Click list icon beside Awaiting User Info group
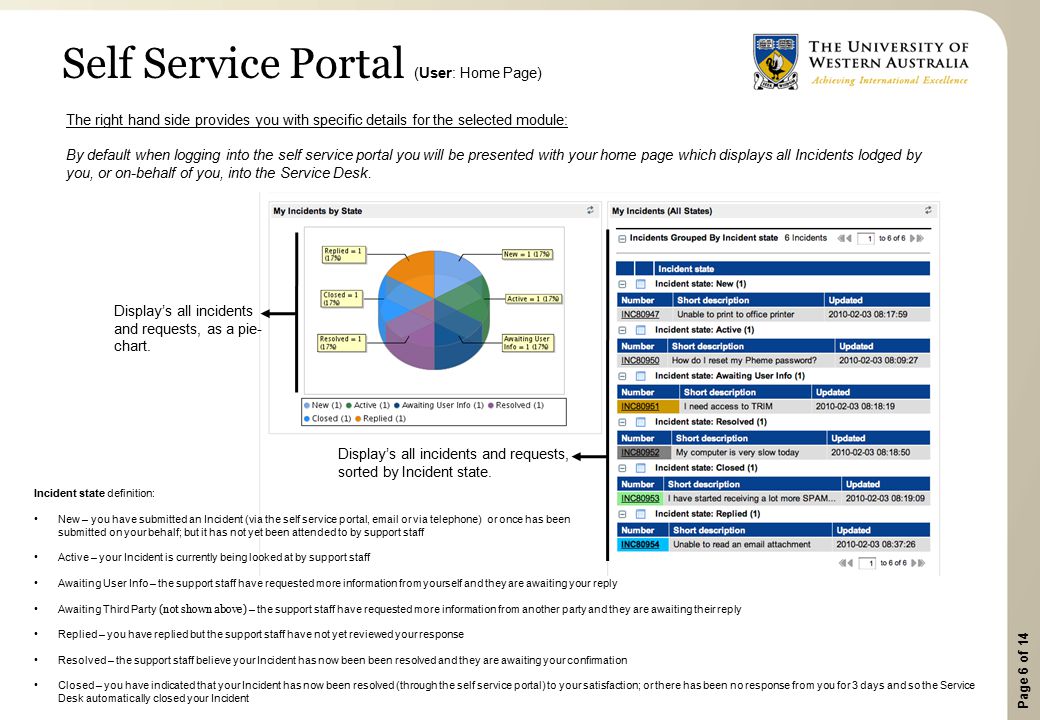 tap(641, 376)
